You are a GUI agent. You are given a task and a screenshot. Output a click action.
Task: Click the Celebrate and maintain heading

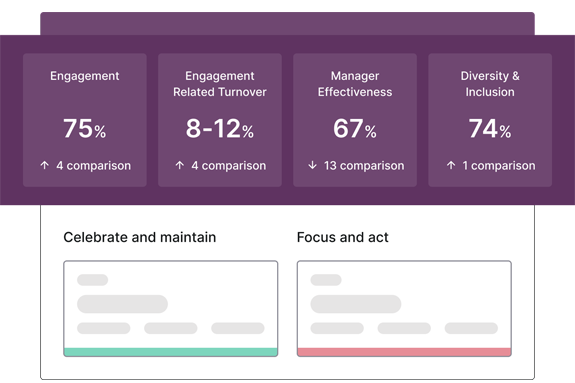pyautogui.click(x=140, y=237)
